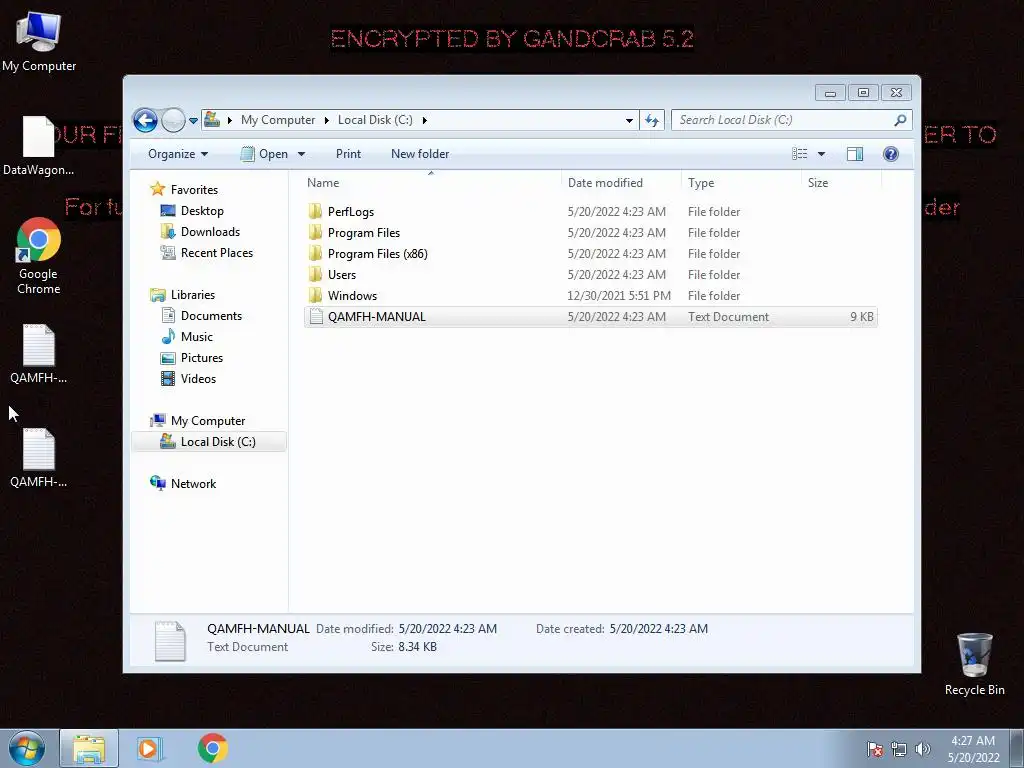Select Local Disk (C:) in navigation pane

coord(209,442)
